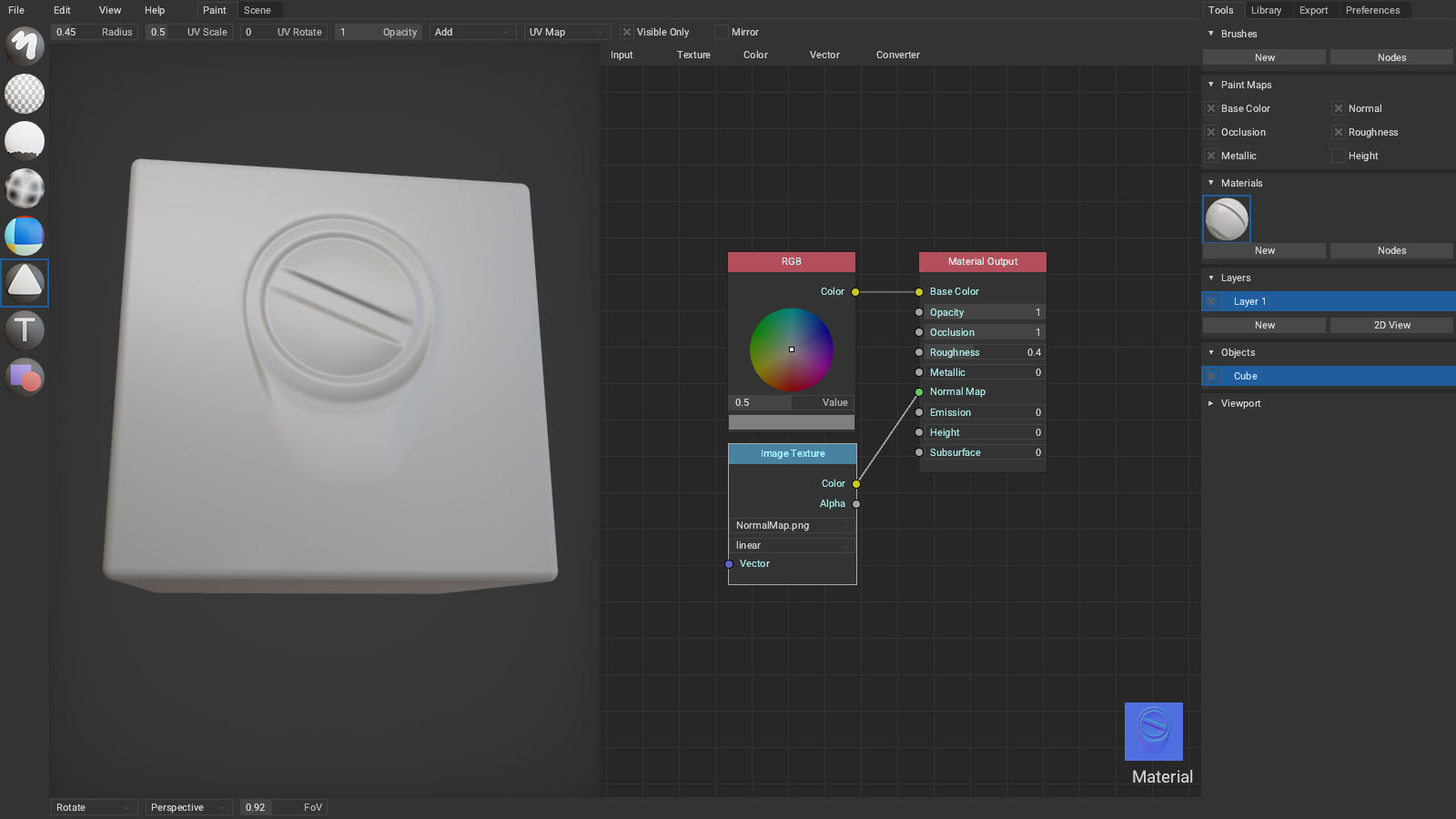Open the material sphere thumbnail in Materials panel
This screenshot has height=819, width=1456.
(1227, 218)
